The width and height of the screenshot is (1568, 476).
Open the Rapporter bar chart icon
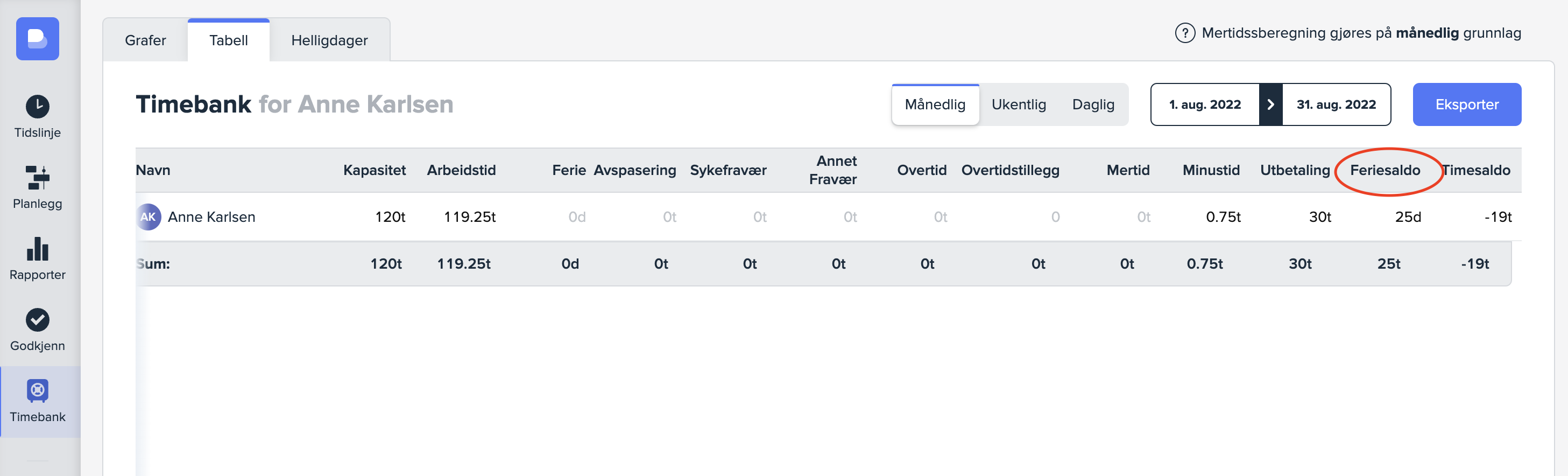pos(38,249)
